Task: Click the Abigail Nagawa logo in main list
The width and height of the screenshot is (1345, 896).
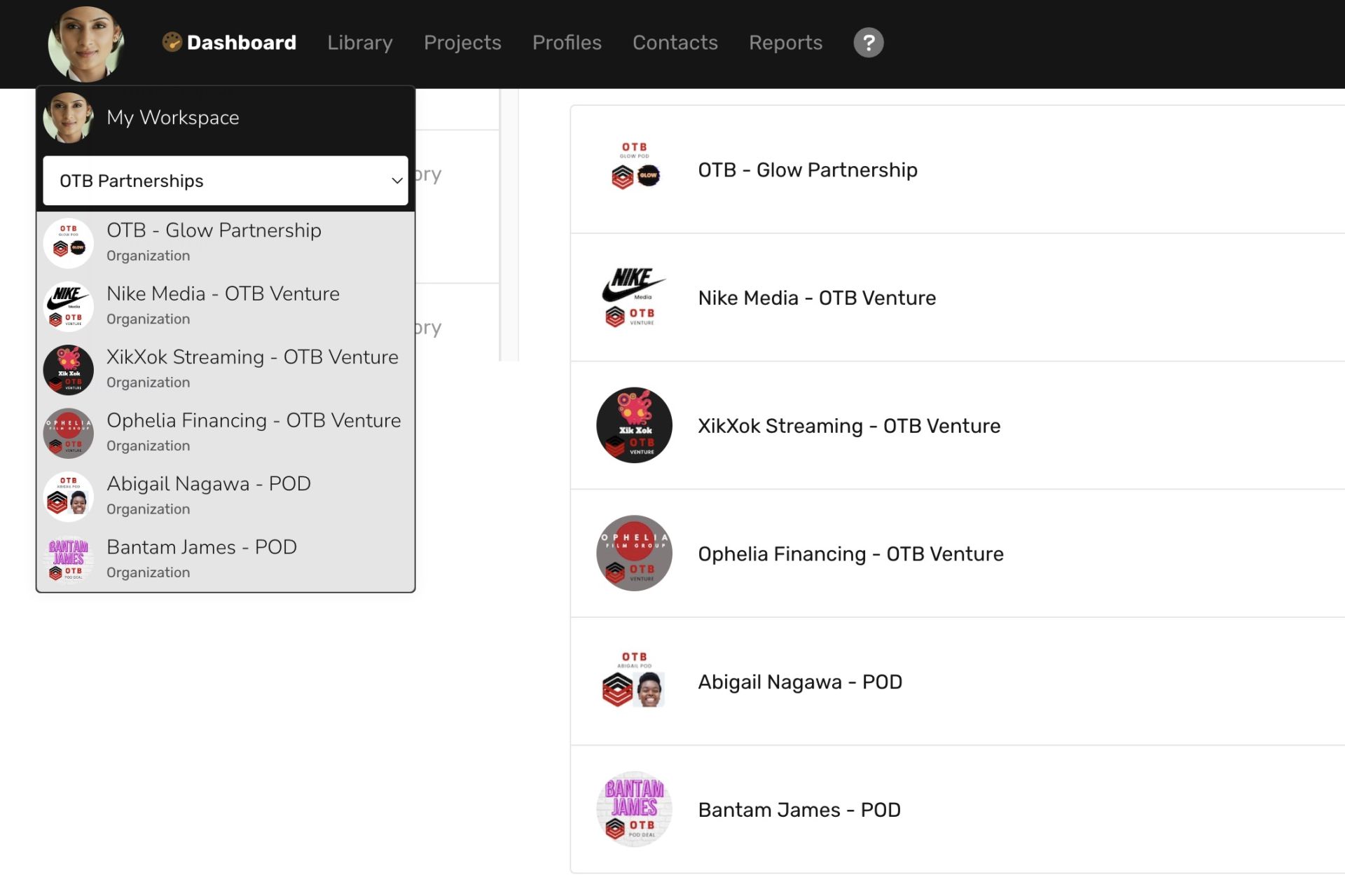Action: [633, 681]
